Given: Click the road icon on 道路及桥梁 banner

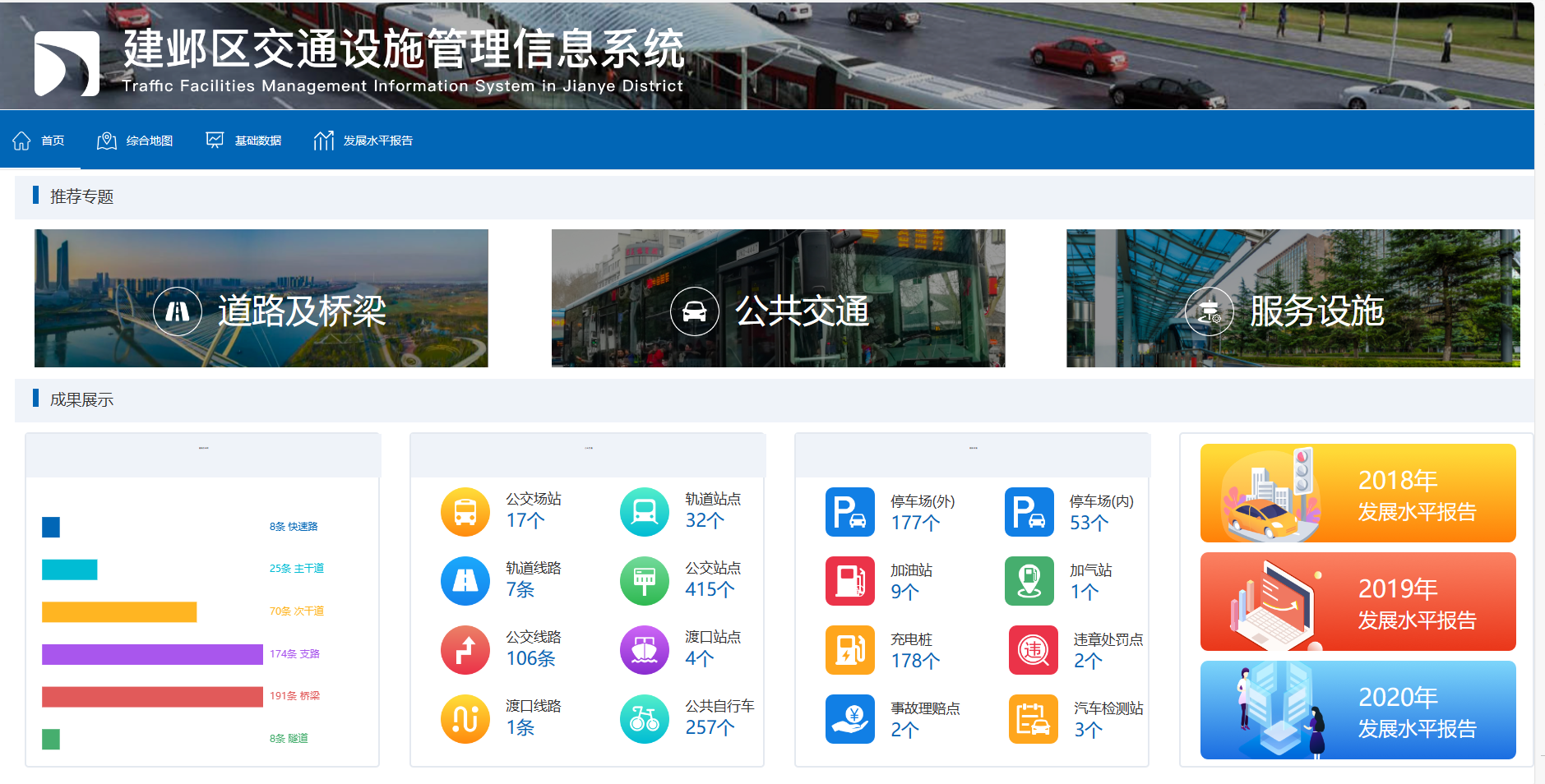Looking at the screenshot, I should coord(178,311).
